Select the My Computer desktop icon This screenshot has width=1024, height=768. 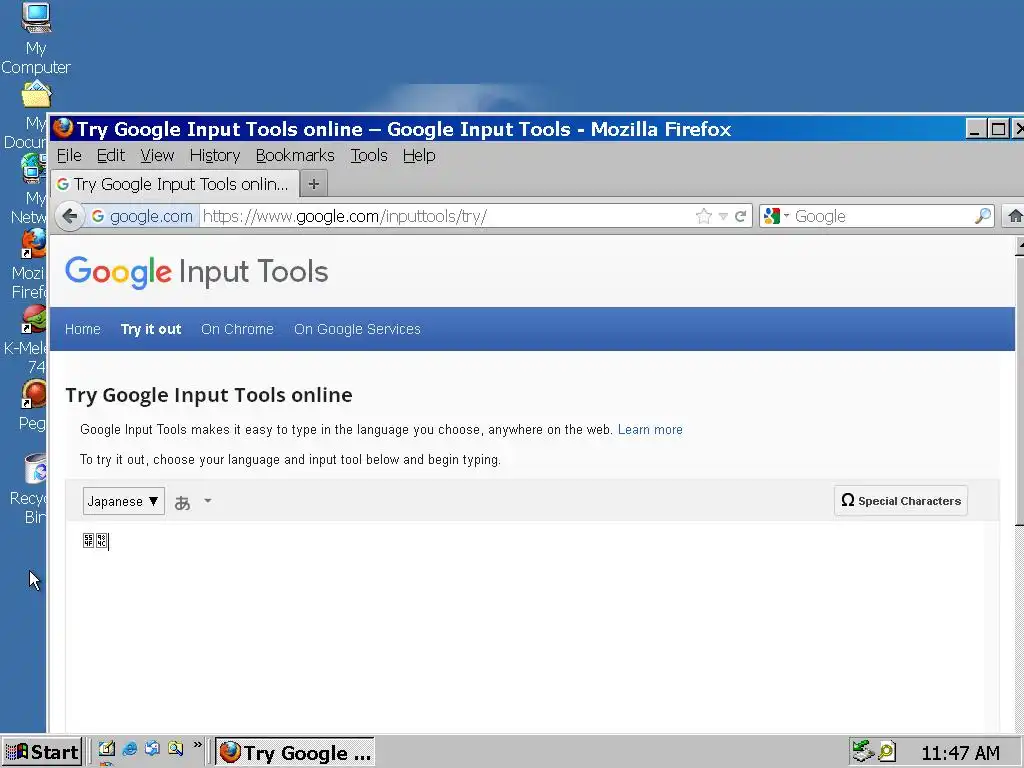pos(36,39)
